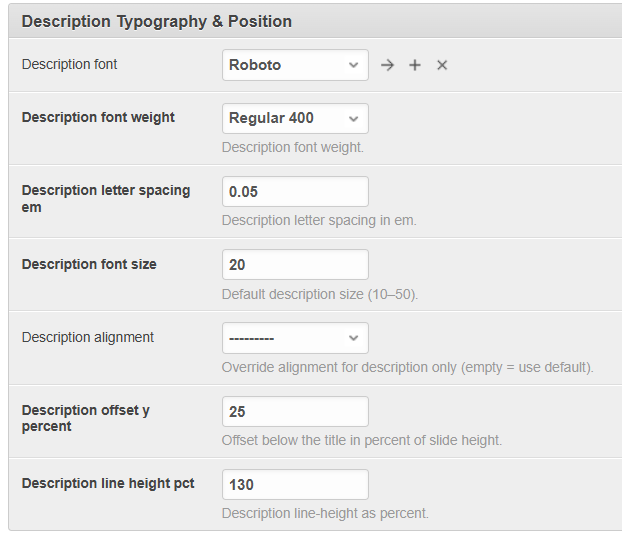622x536 pixels.
Task: Delete the selected font with the X icon
Action: 442,65
